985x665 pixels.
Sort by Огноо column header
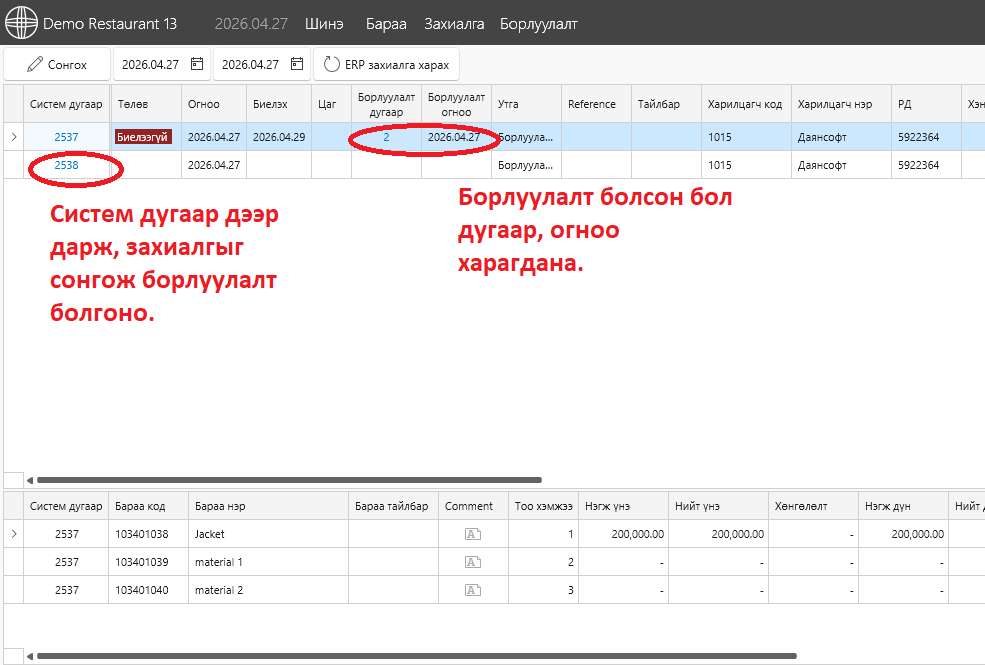coord(214,104)
